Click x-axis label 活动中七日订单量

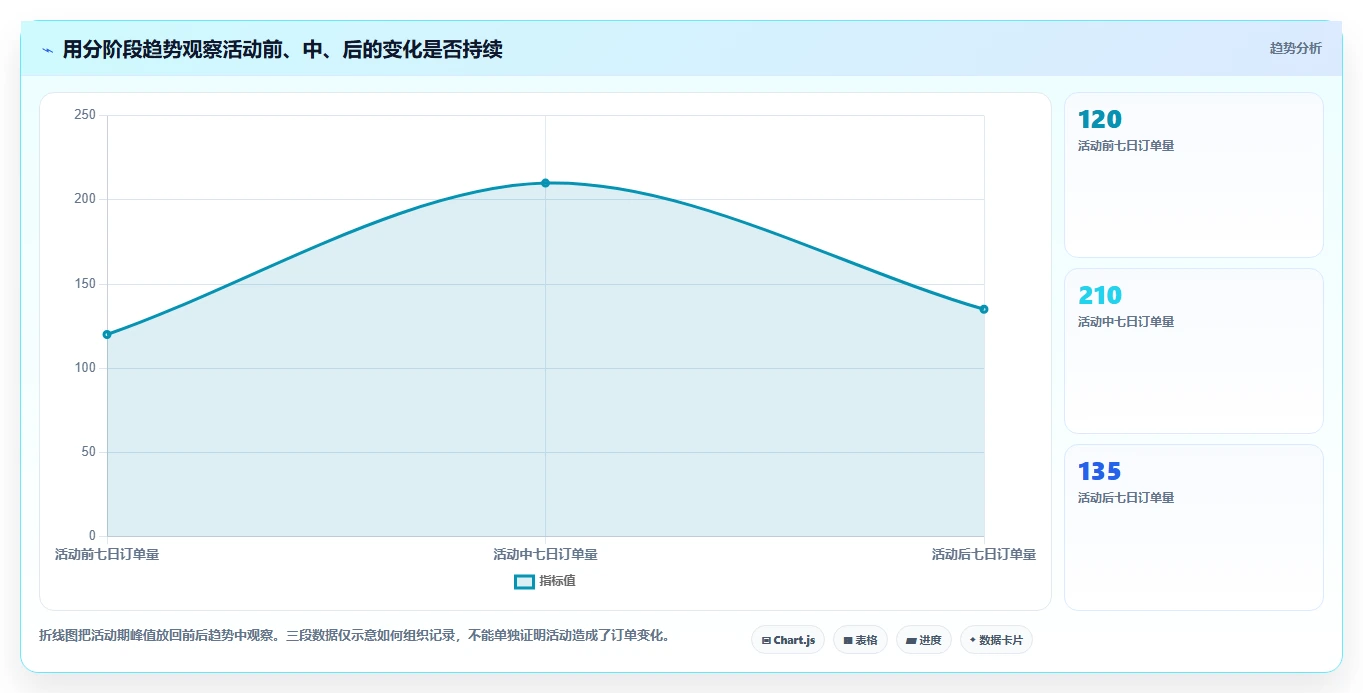click(545, 554)
